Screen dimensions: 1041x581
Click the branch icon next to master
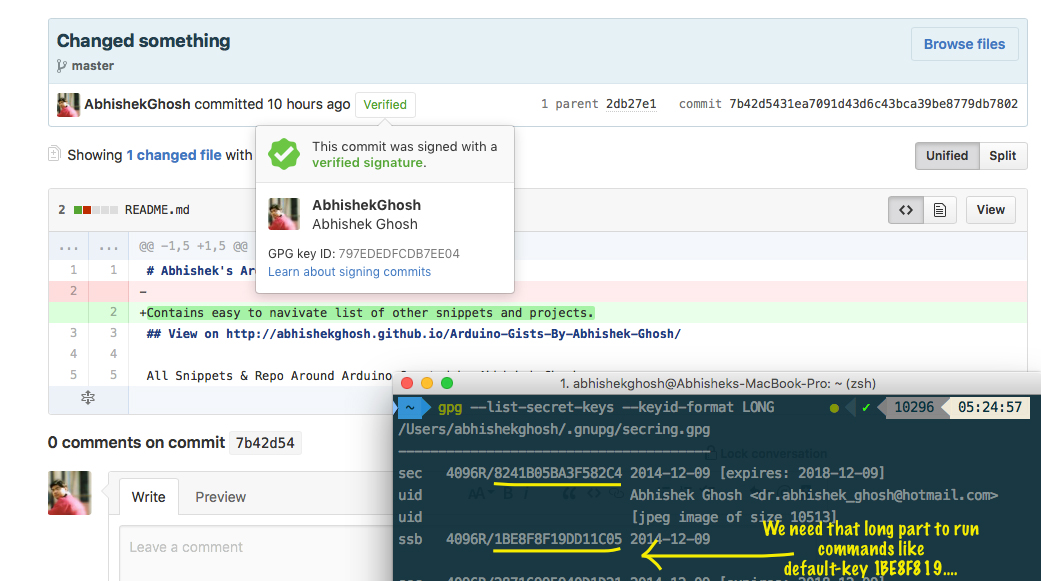pos(60,66)
